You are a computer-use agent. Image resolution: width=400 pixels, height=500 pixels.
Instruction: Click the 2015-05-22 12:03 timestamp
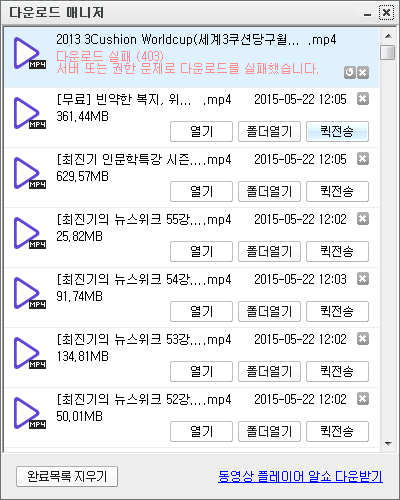coord(300,279)
